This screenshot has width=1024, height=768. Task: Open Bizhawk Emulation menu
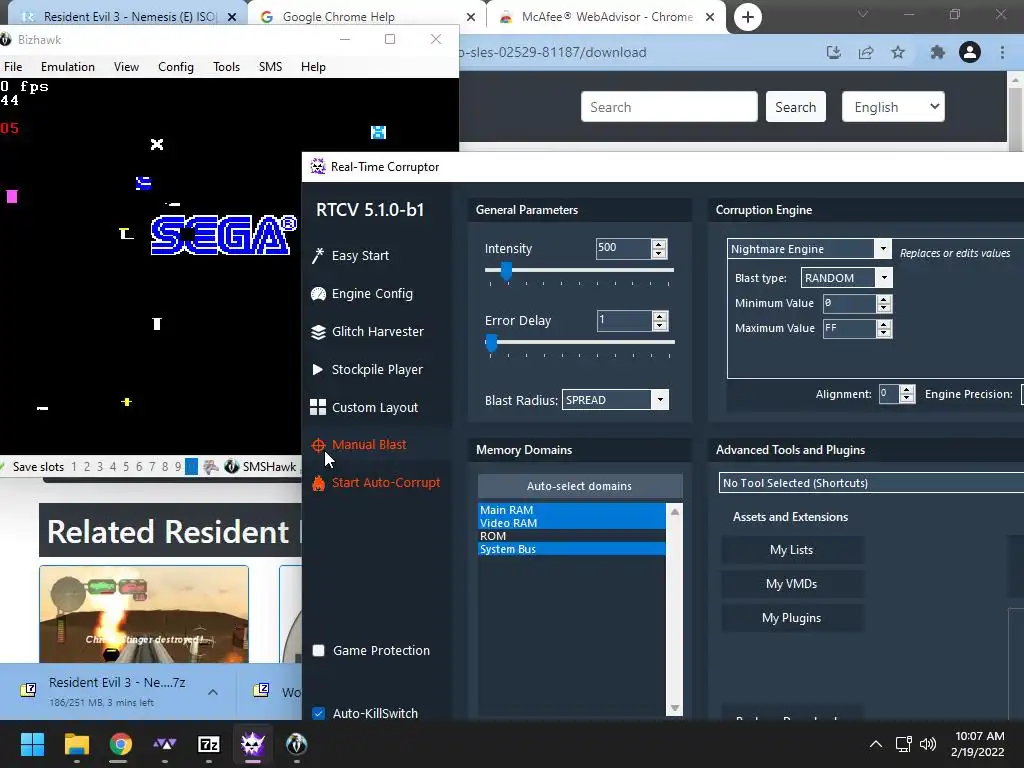[67, 67]
